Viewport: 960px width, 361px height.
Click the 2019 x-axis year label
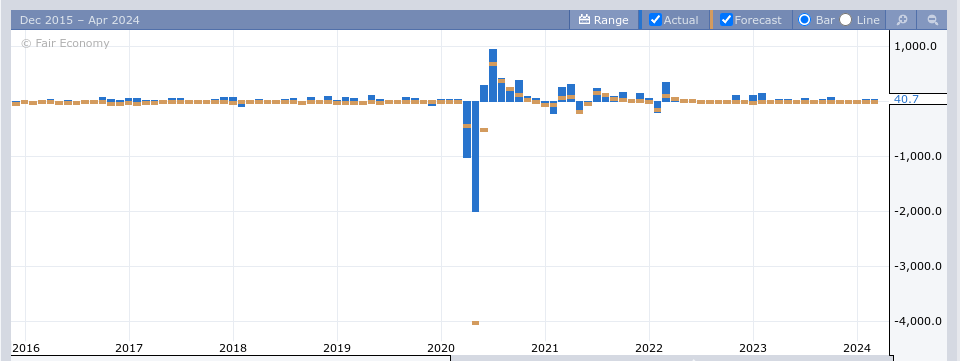pyautogui.click(x=337, y=348)
